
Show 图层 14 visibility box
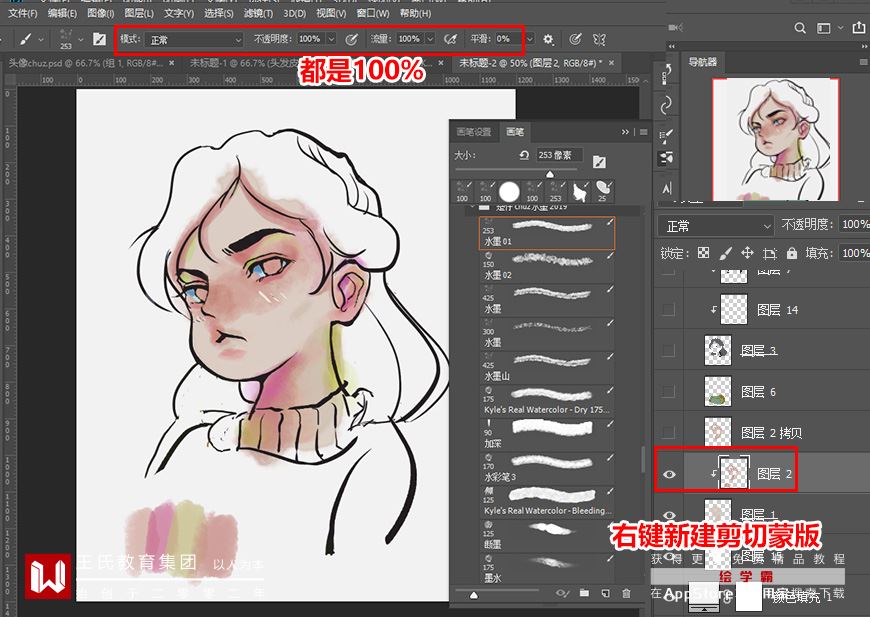tap(669, 310)
